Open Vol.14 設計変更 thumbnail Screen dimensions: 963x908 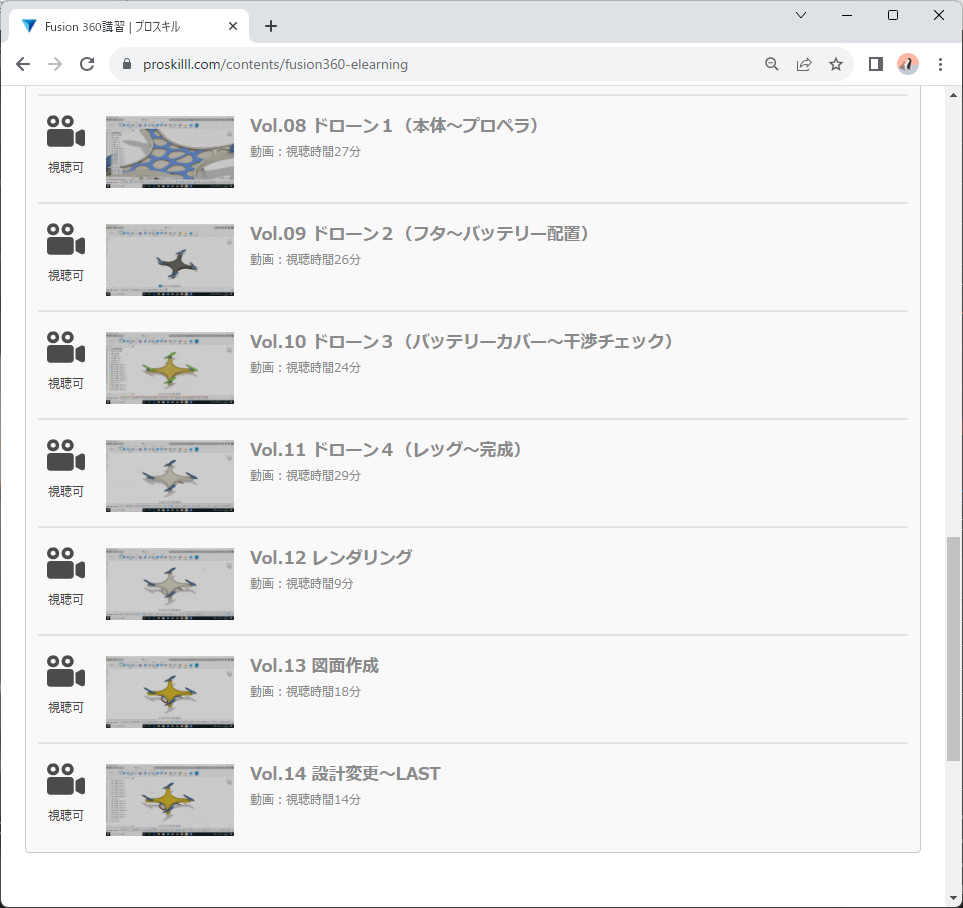(x=170, y=800)
